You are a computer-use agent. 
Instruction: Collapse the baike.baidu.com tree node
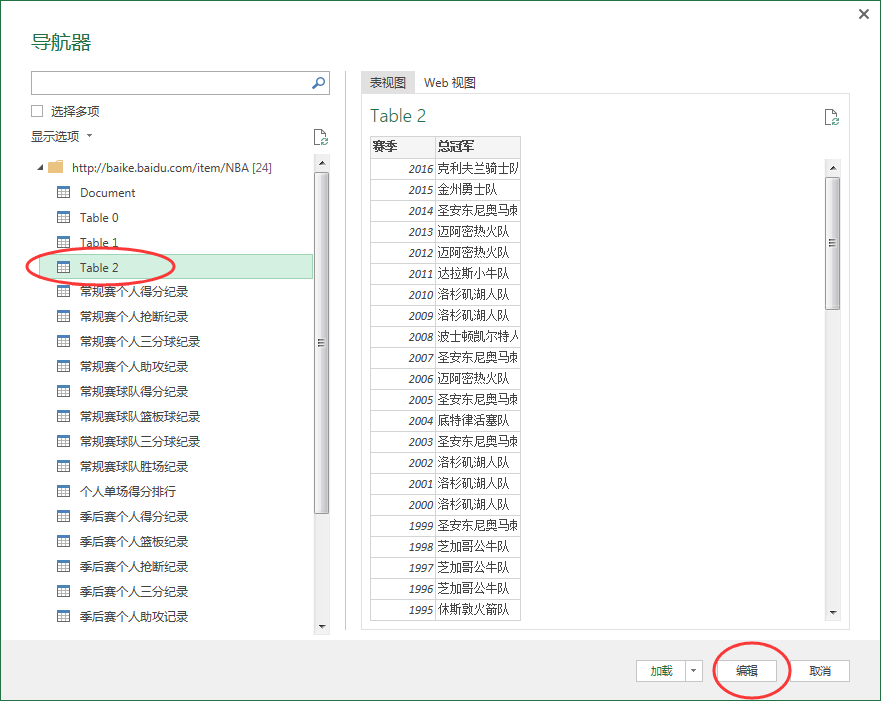point(40,167)
